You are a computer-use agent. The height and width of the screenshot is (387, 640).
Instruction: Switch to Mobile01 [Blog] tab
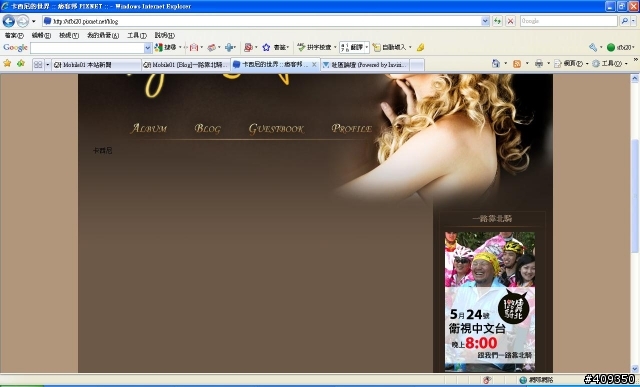pyautogui.click(x=186, y=65)
